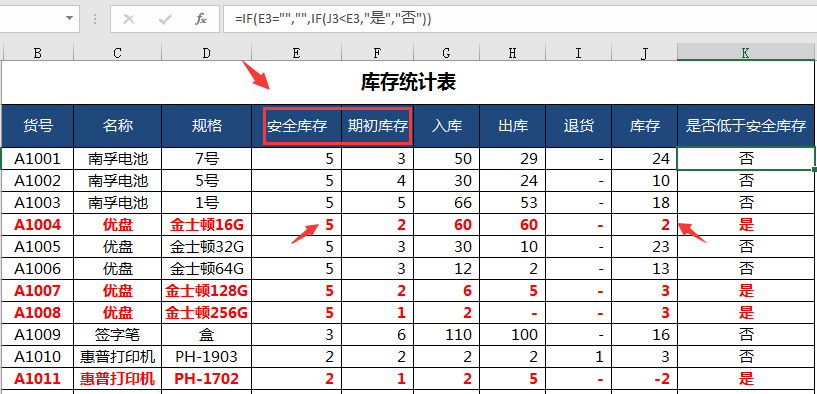Click 出库 value 53 for A1003

(x=513, y=202)
